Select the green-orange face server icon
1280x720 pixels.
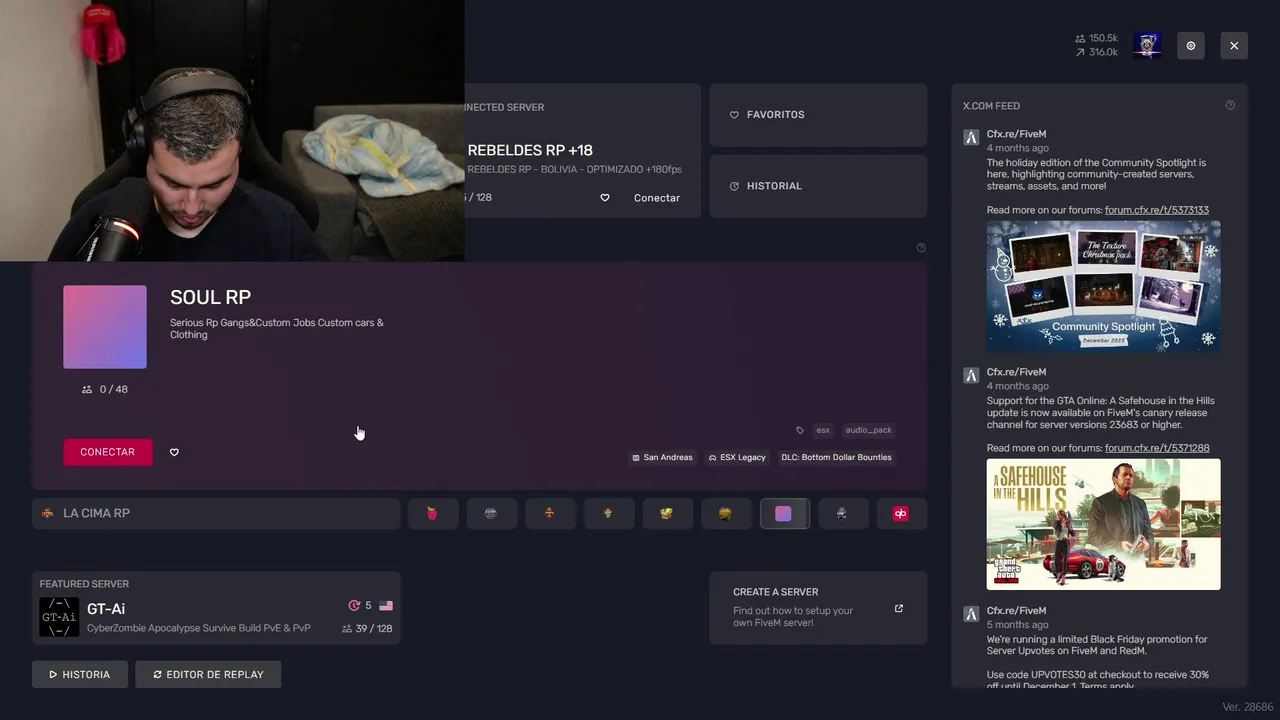[608, 513]
